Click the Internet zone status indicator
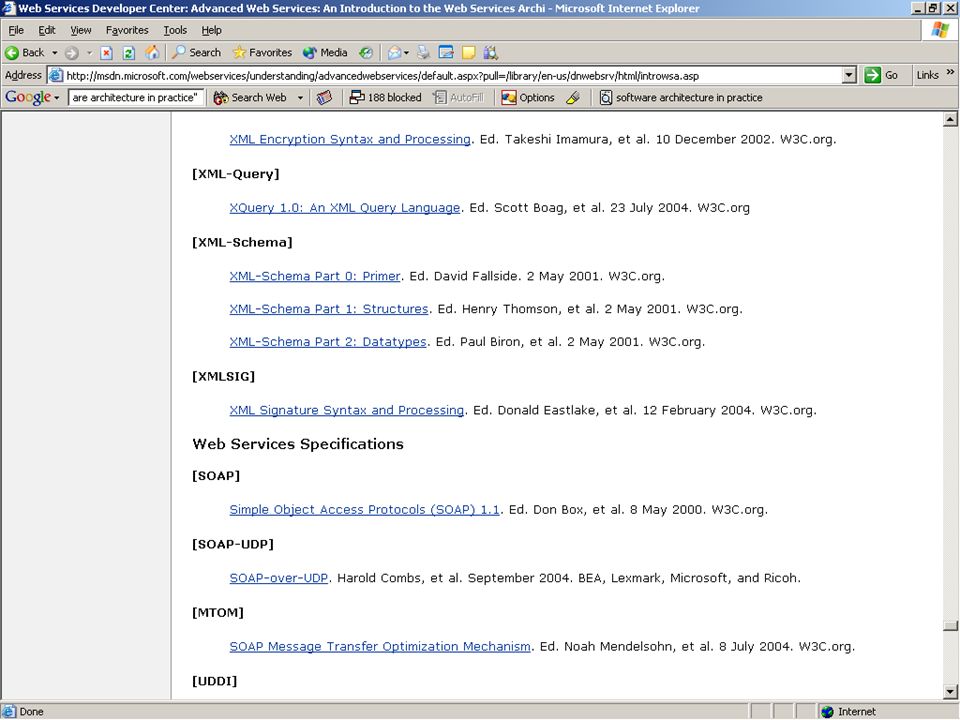Screen dimensions: 960x720 coord(848,711)
